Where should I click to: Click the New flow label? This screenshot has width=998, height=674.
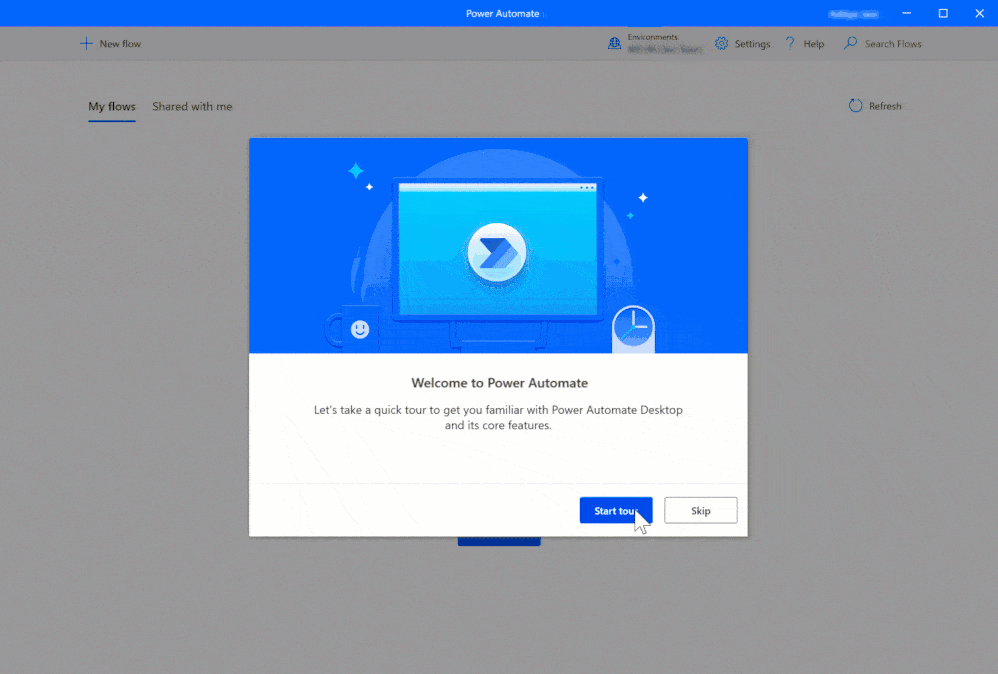coord(118,43)
